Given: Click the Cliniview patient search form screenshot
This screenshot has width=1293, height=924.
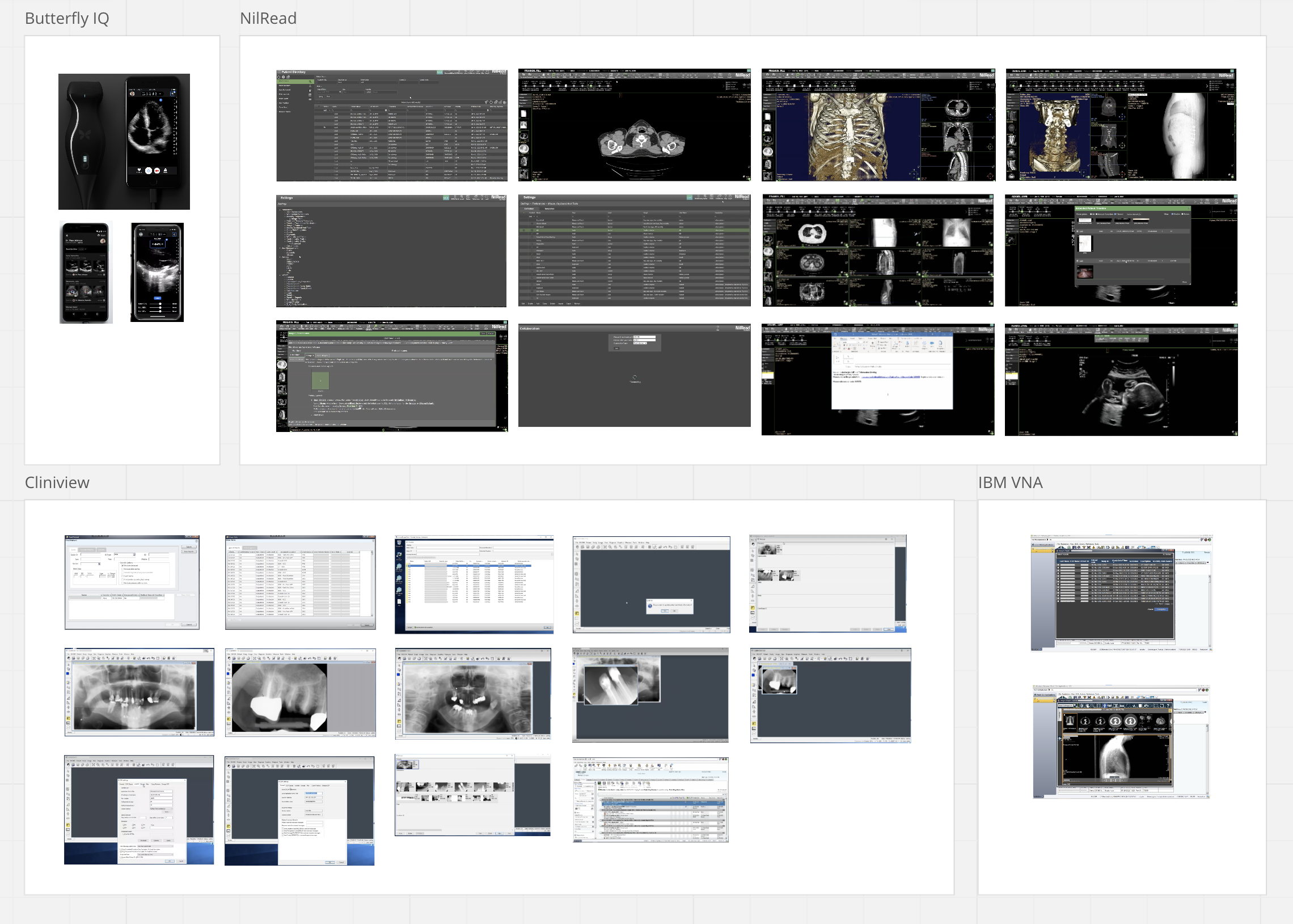Looking at the screenshot, I should (132, 582).
